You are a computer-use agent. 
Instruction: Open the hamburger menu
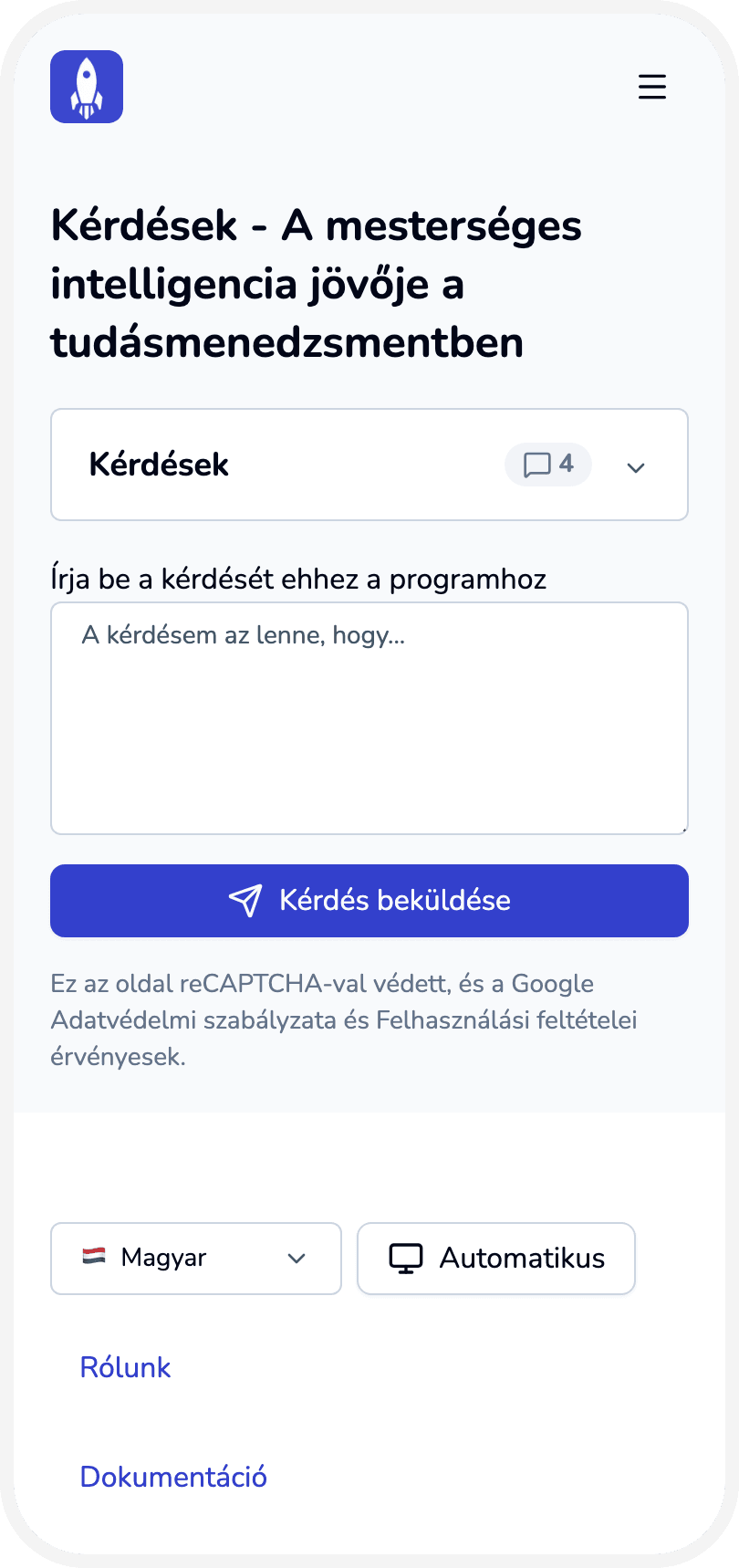click(x=652, y=87)
